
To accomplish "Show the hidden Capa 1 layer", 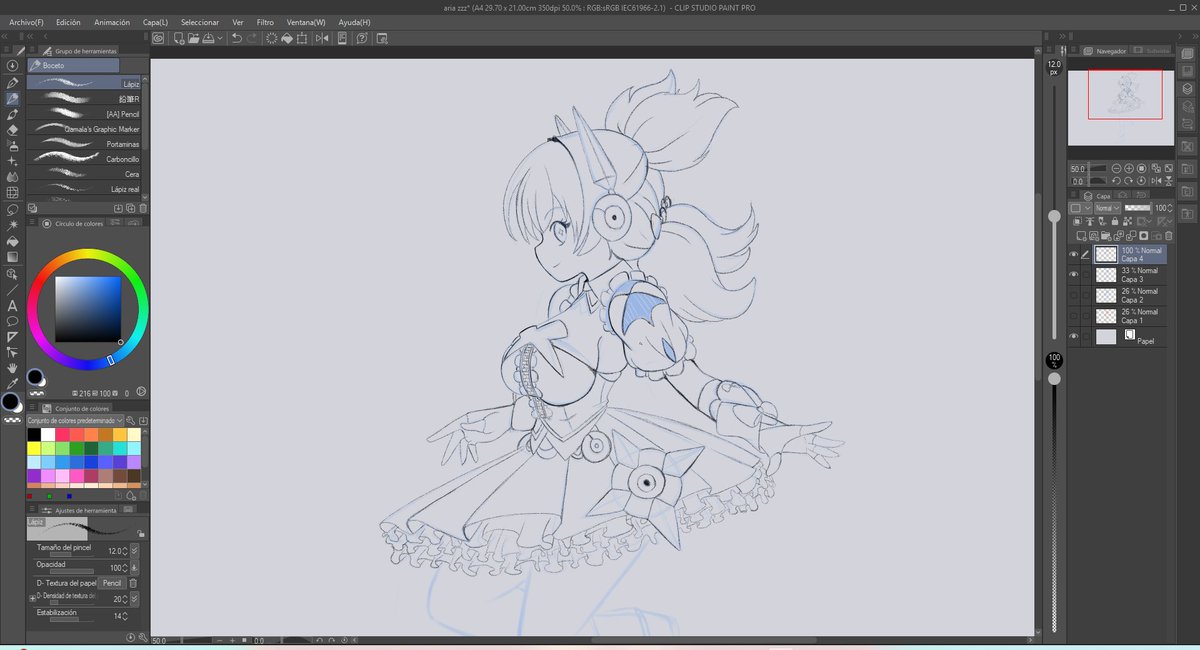I will [x=1073, y=315].
